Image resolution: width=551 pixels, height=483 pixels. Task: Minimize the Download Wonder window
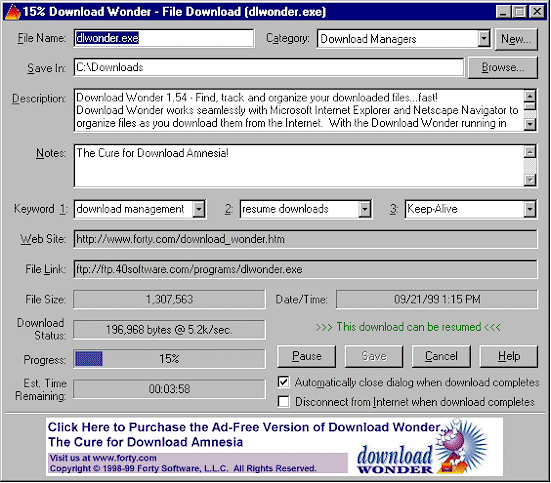tap(503, 12)
